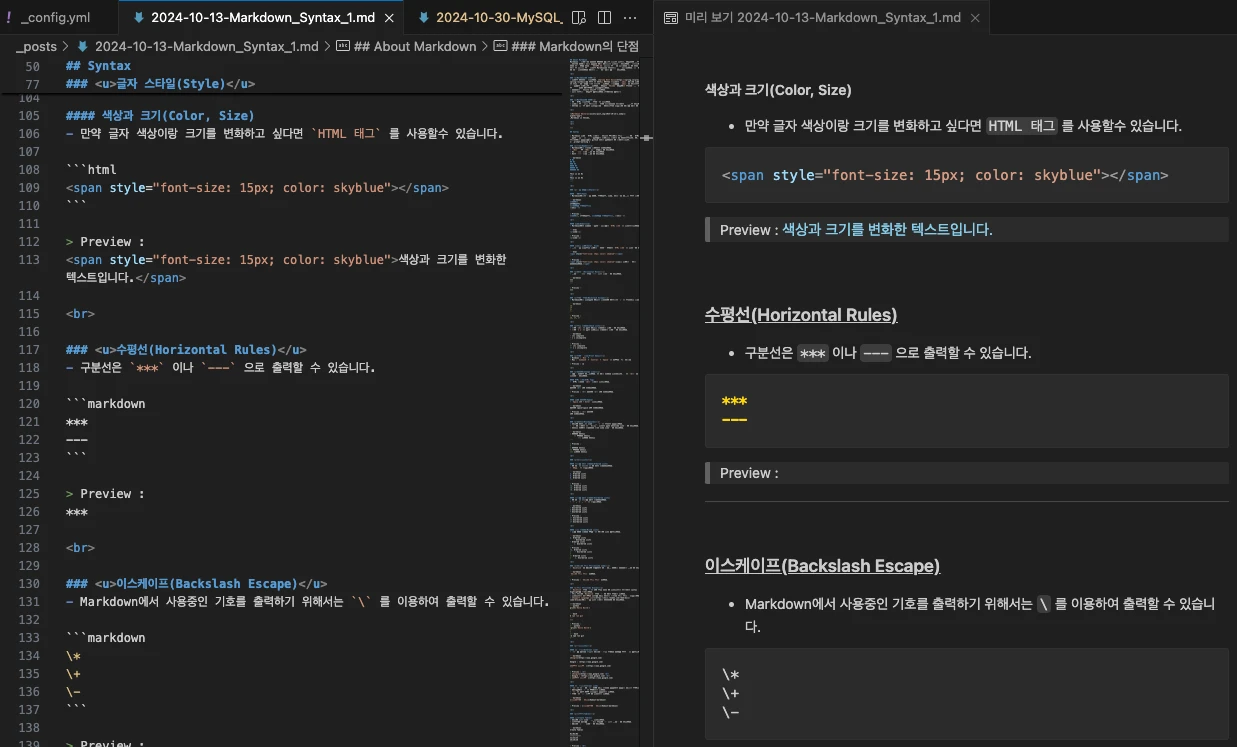This screenshot has width=1237, height=747.
Task: Click the split editor icon
Action: [x=604, y=18]
